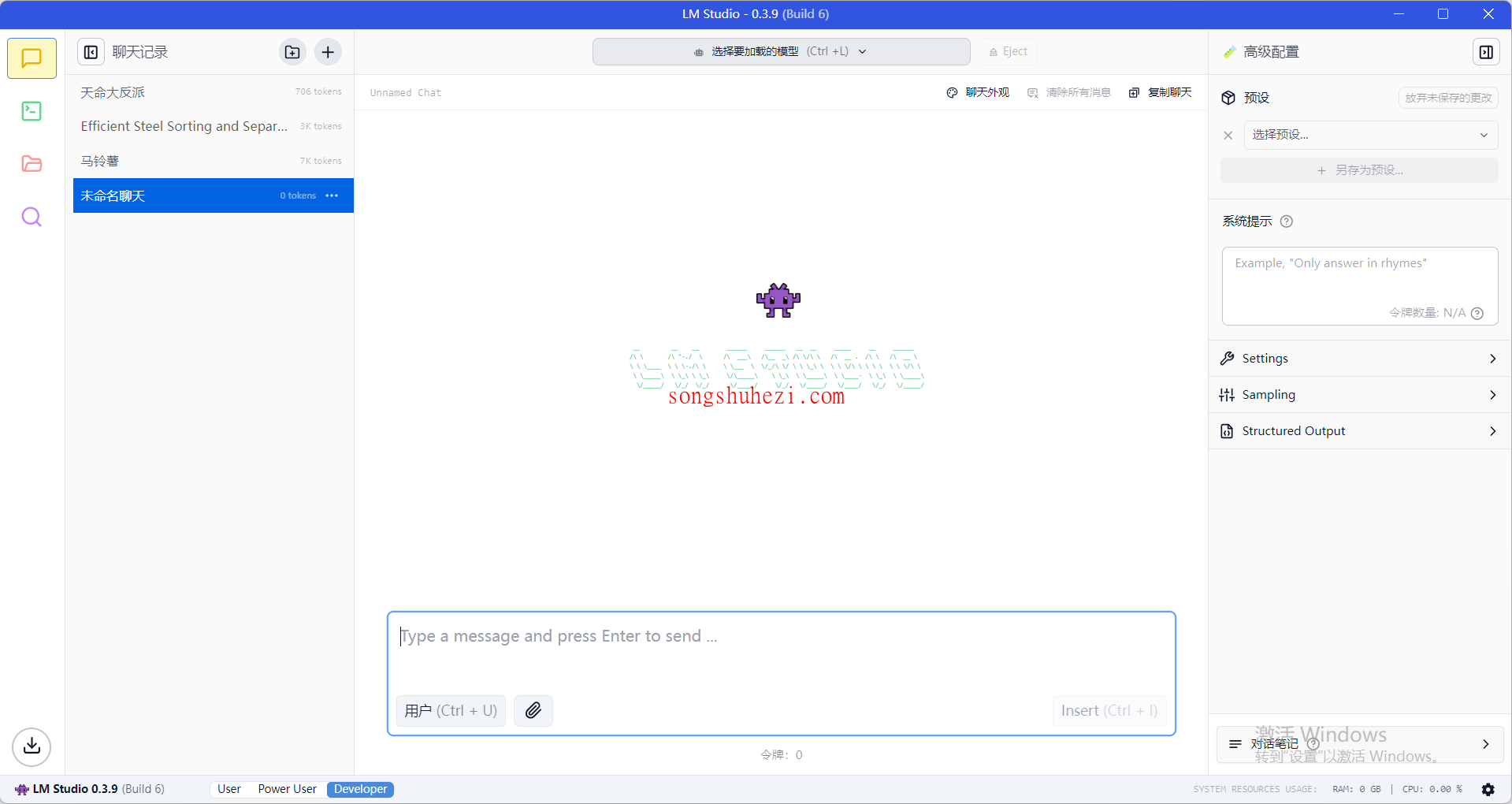Image resolution: width=1512 pixels, height=804 pixels.
Task: Expand the 对话笔记 section
Action: (1359, 744)
